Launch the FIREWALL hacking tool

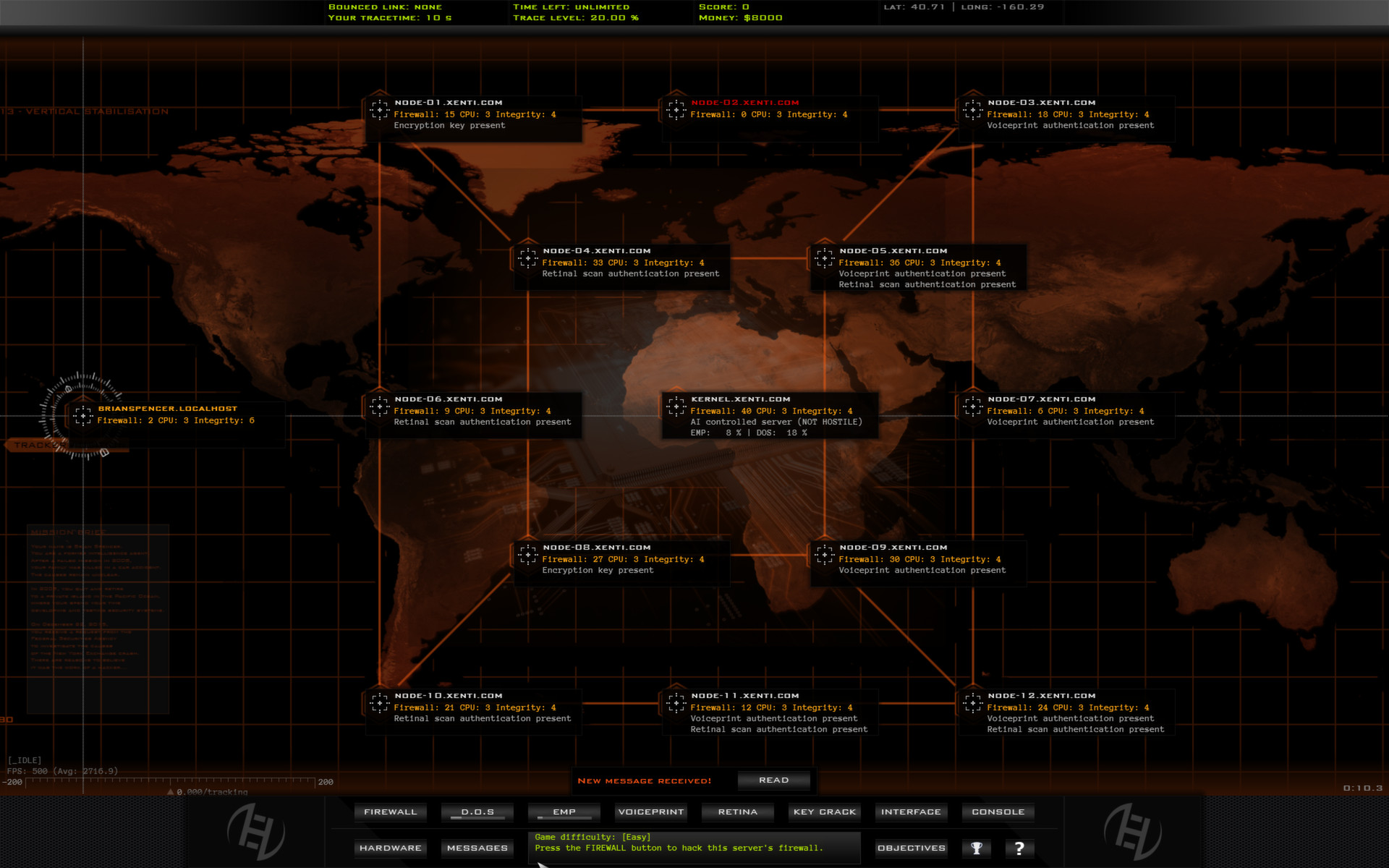point(390,812)
